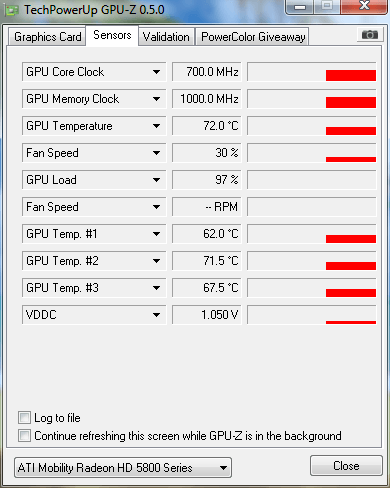The width and height of the screenshot is (390, 488).
Task: Select ATI Mobility Radeon HD 5800 combo box
Action: 123,467
